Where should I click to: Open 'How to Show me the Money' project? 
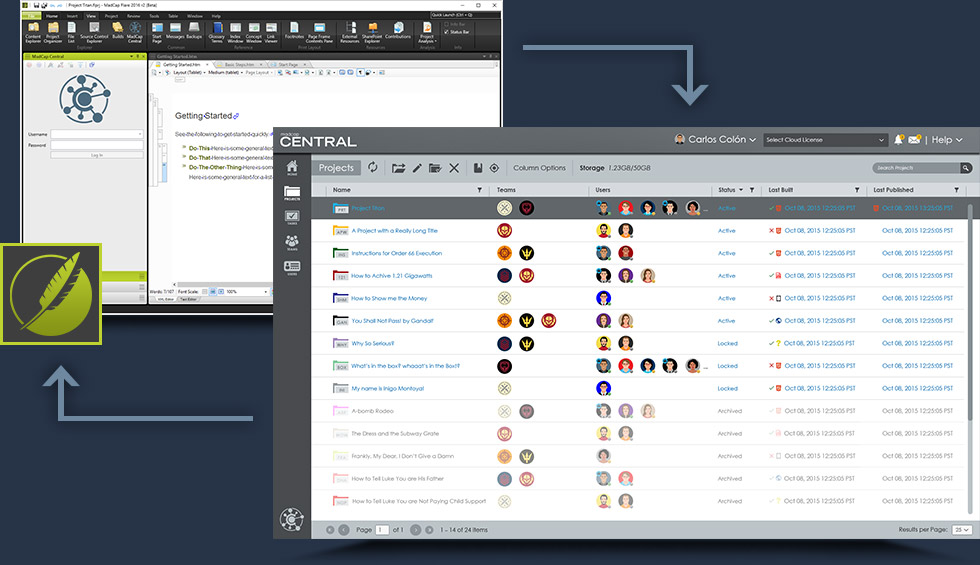pyautogui.click(x=389, y=298)
